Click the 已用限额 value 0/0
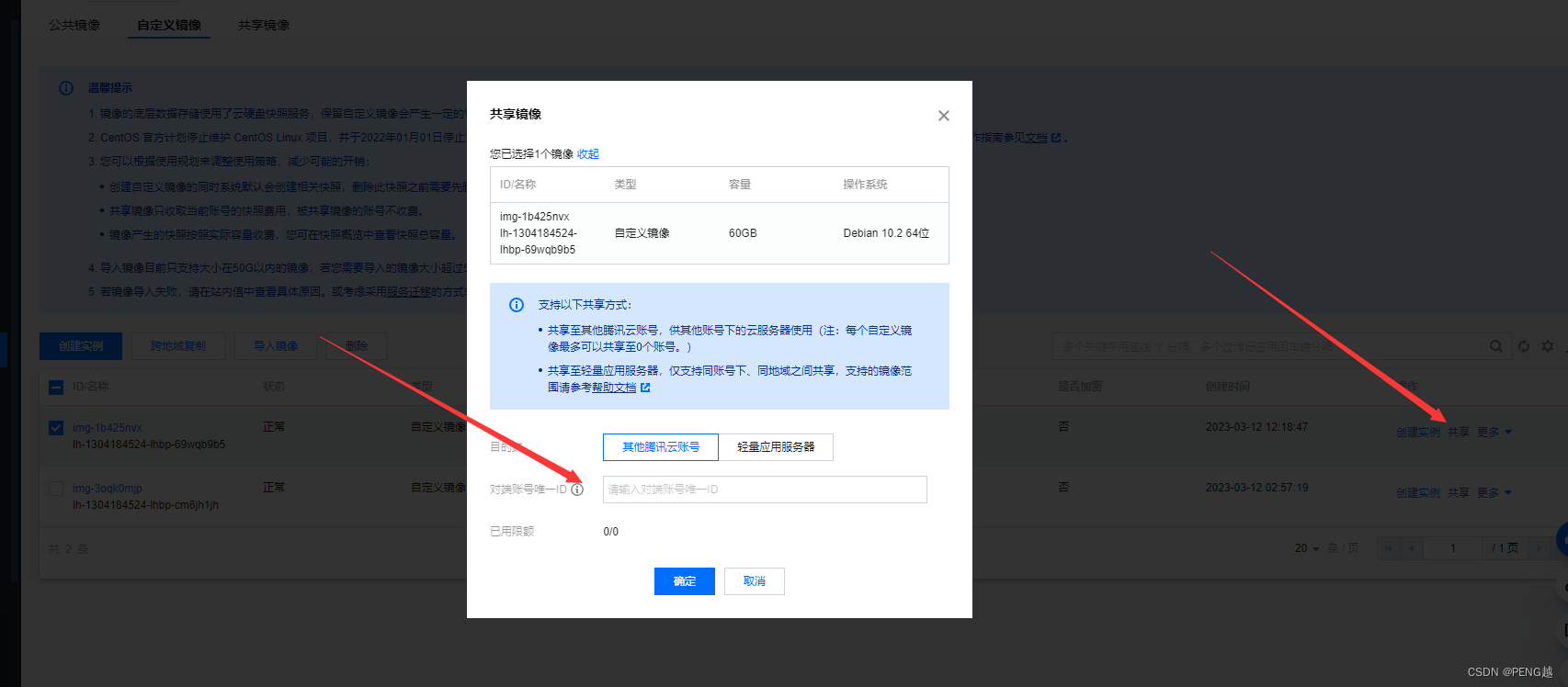The width and height of the screenshot is (1568, 687). point(611,532)
